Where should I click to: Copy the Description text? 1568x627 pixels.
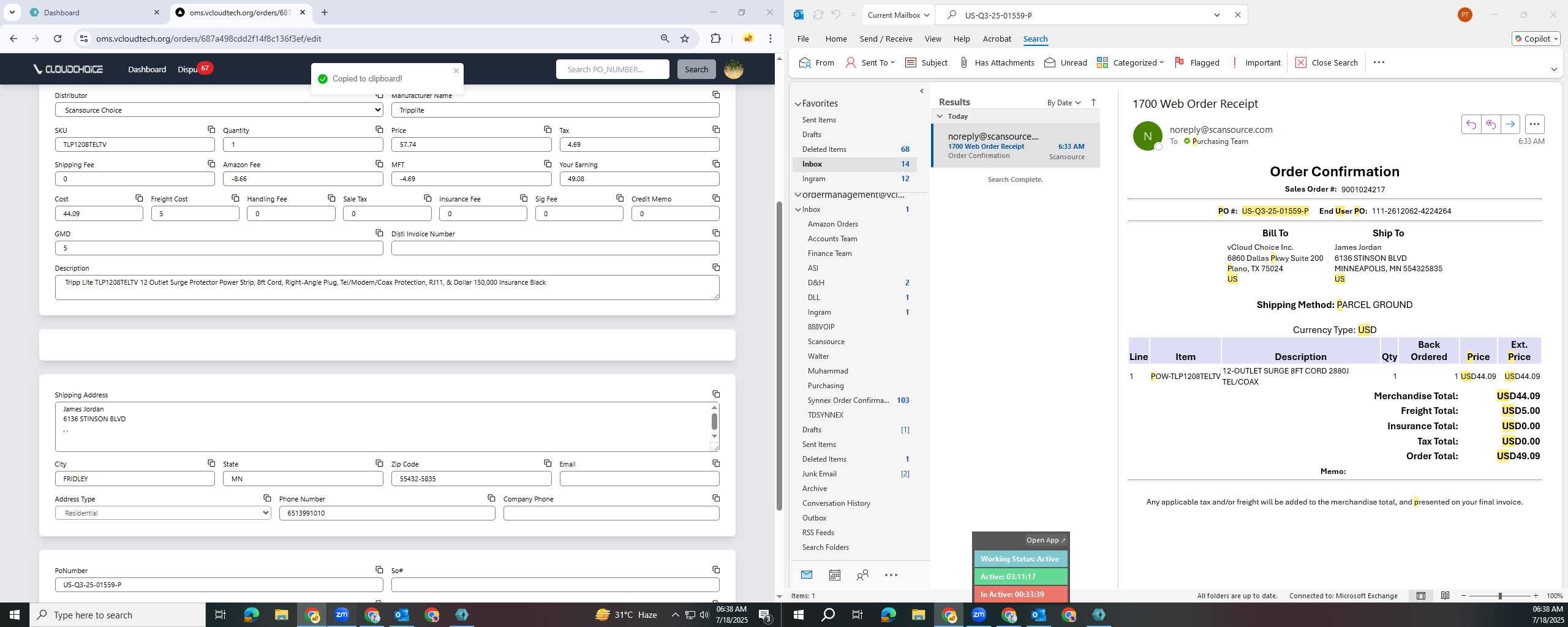716,267
